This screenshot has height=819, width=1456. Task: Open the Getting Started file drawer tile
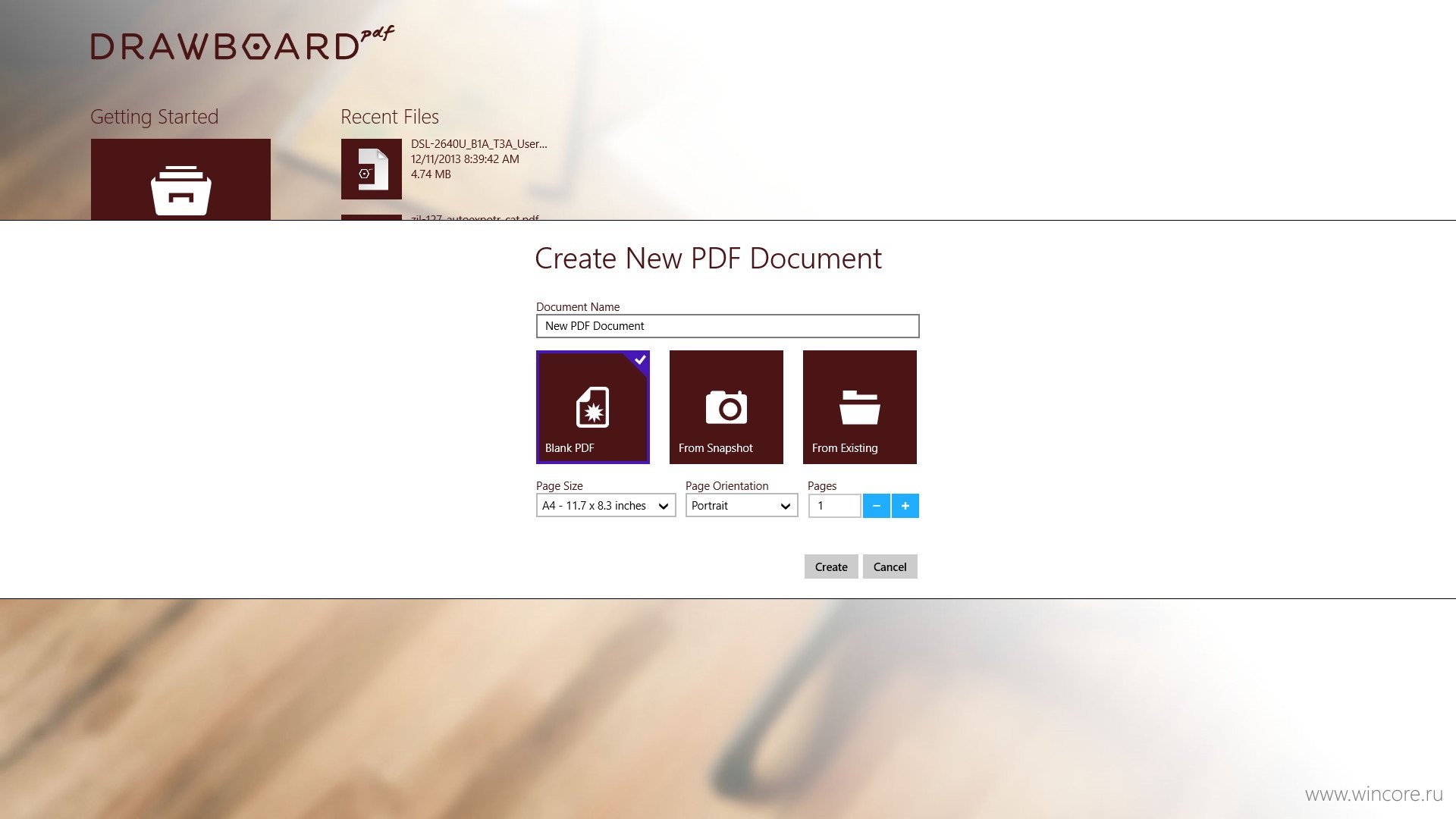180,180
